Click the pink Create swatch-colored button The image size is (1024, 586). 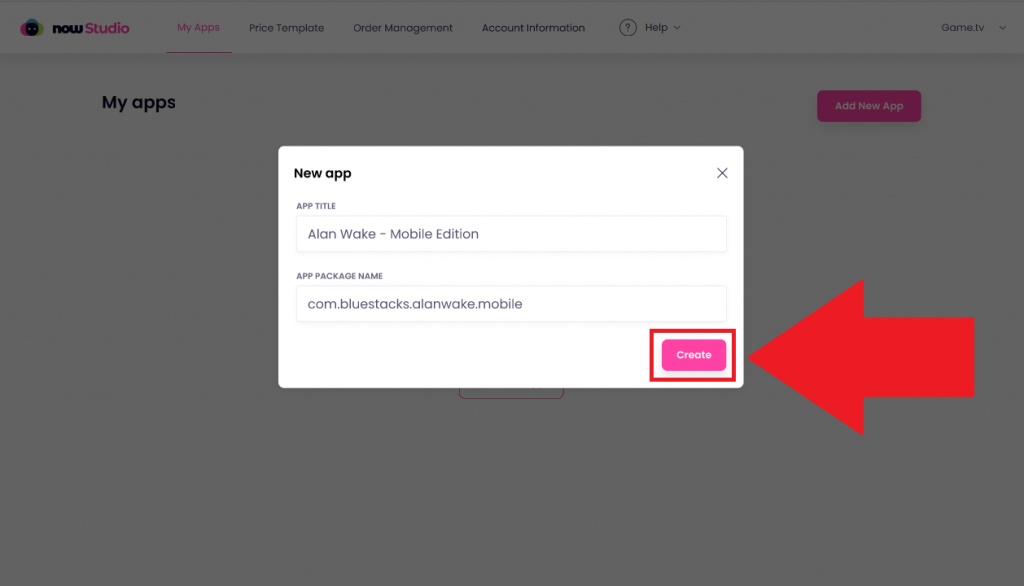click(692, 354)
